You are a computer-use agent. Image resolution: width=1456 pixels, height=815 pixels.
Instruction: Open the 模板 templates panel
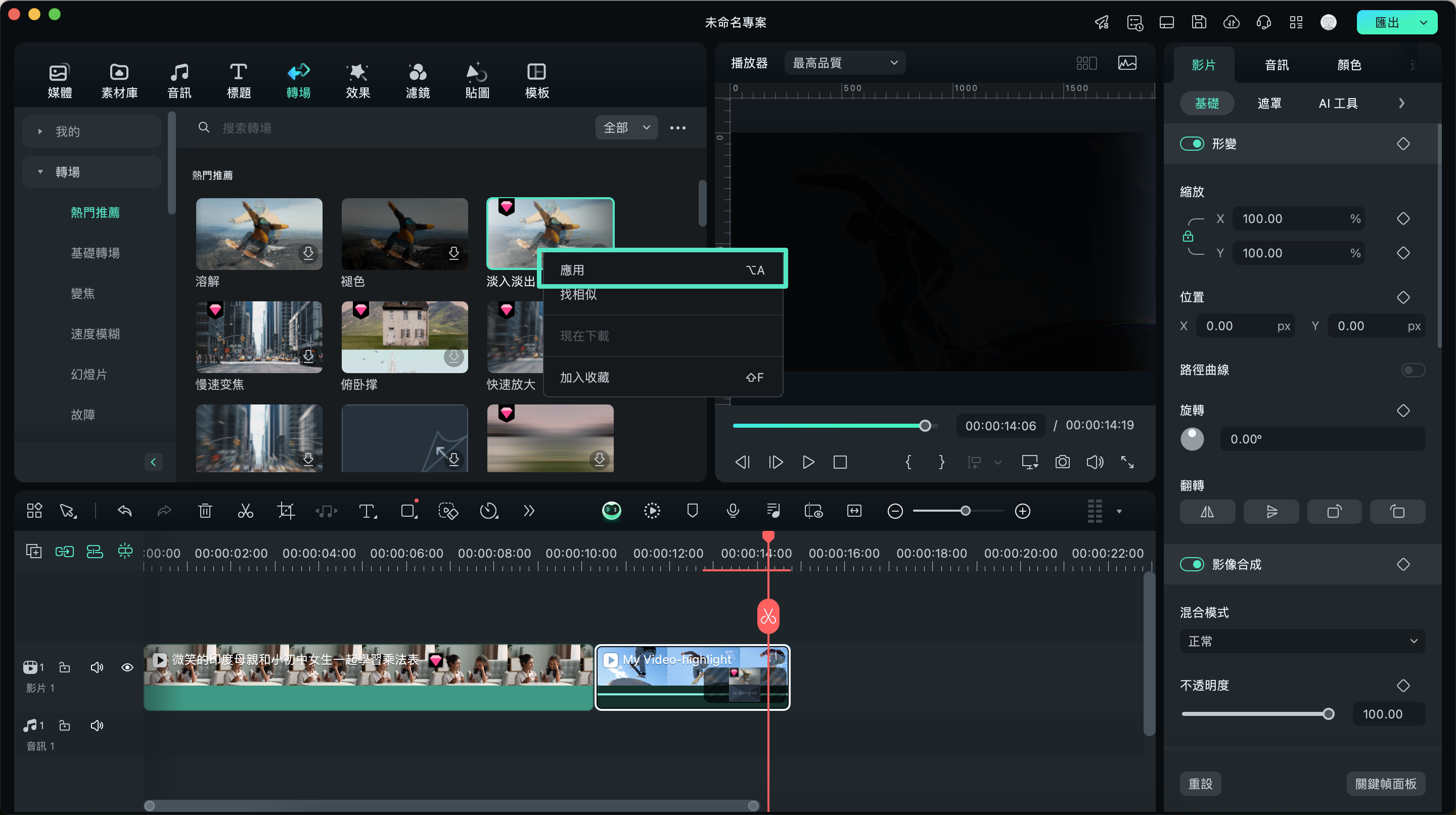536,81
